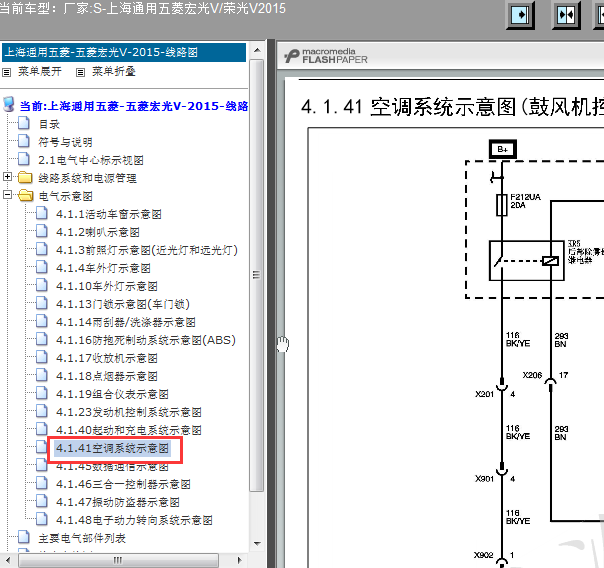Collapse the 电气示意图 folder

pyautogui.click(x=7, y=195)
